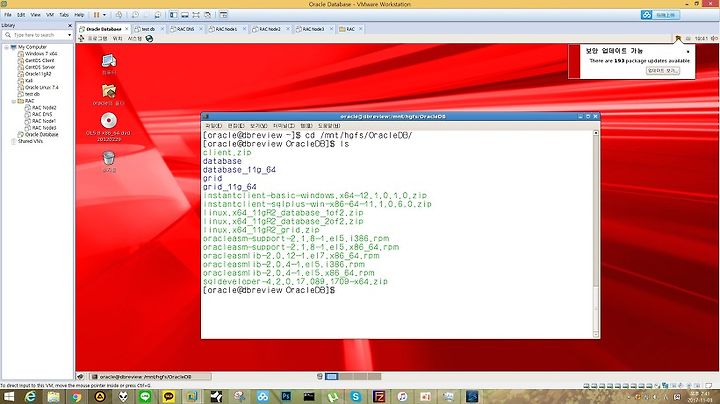Click the library search input field
720x404 pixels.
[x=37, y=35]
